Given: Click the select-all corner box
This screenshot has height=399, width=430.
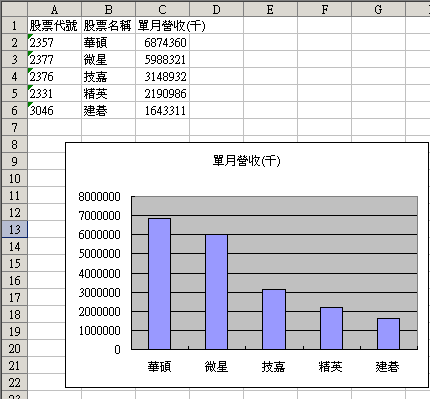Looking at the screenshot, I should pos(14,9).
